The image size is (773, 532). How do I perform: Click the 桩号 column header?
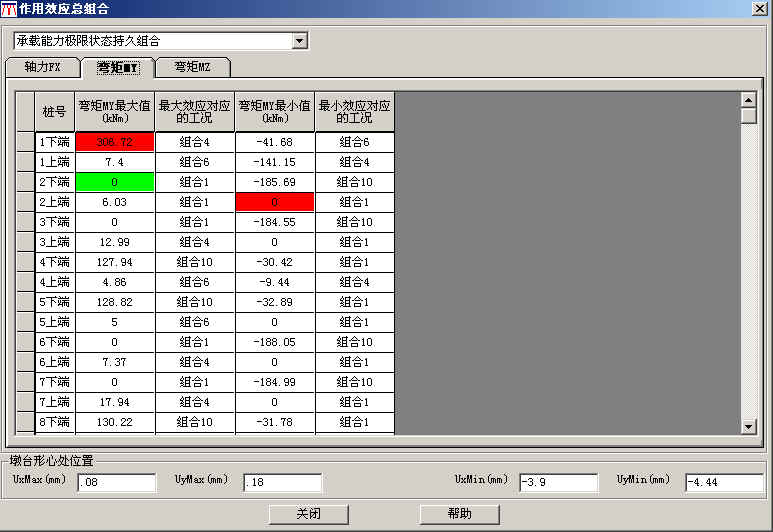[x=54, y=111]
